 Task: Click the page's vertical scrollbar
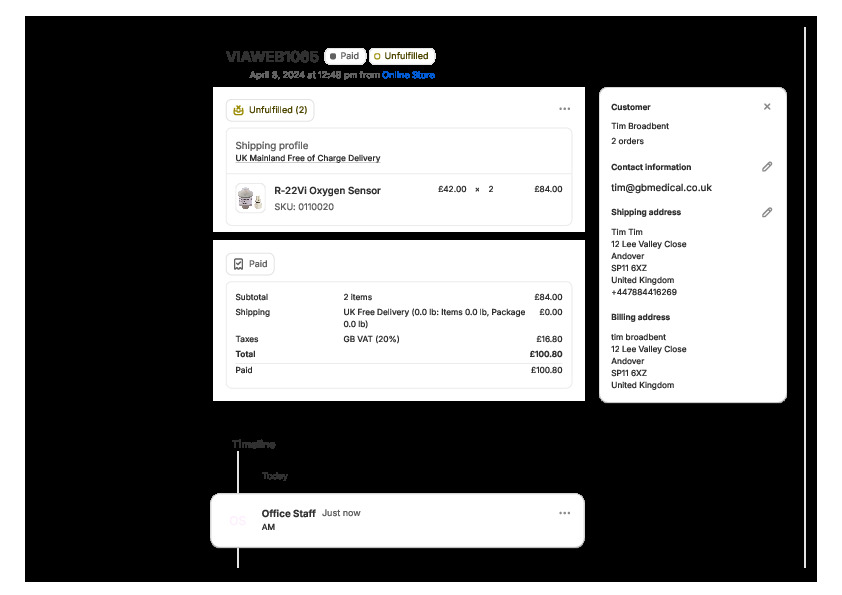[805, 300]
